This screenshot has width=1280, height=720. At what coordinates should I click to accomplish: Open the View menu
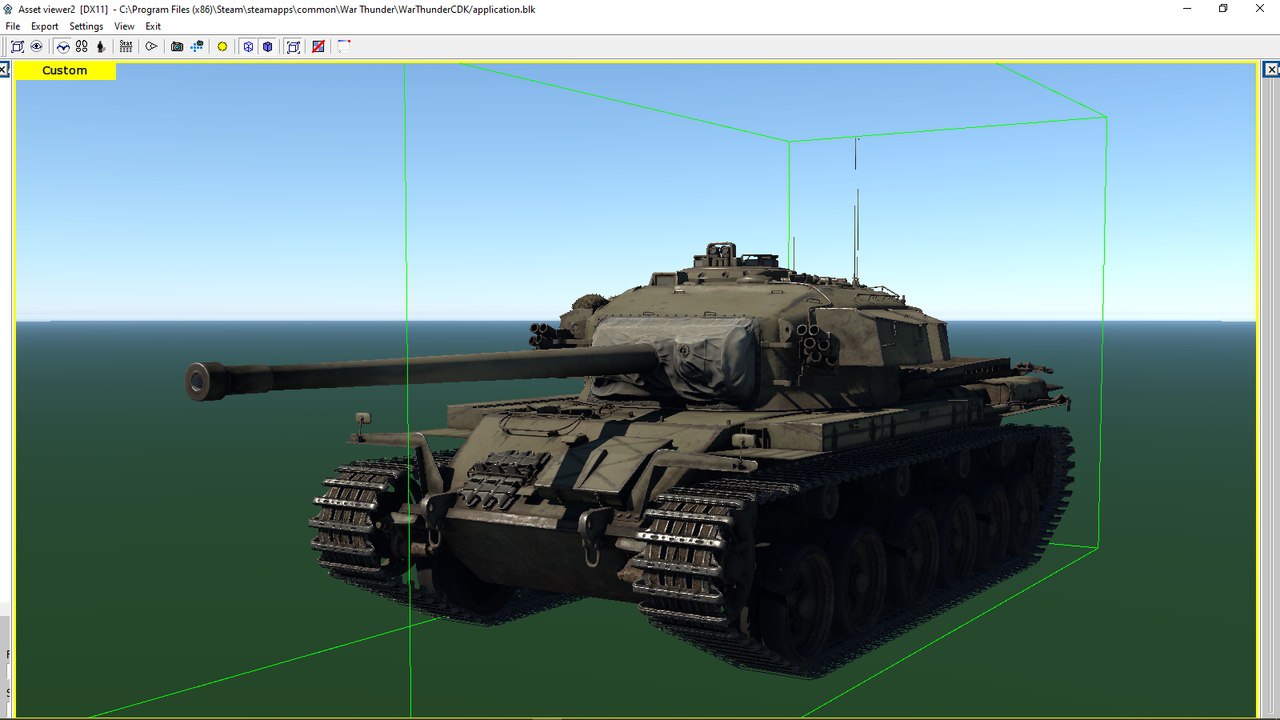click(124, 26)
